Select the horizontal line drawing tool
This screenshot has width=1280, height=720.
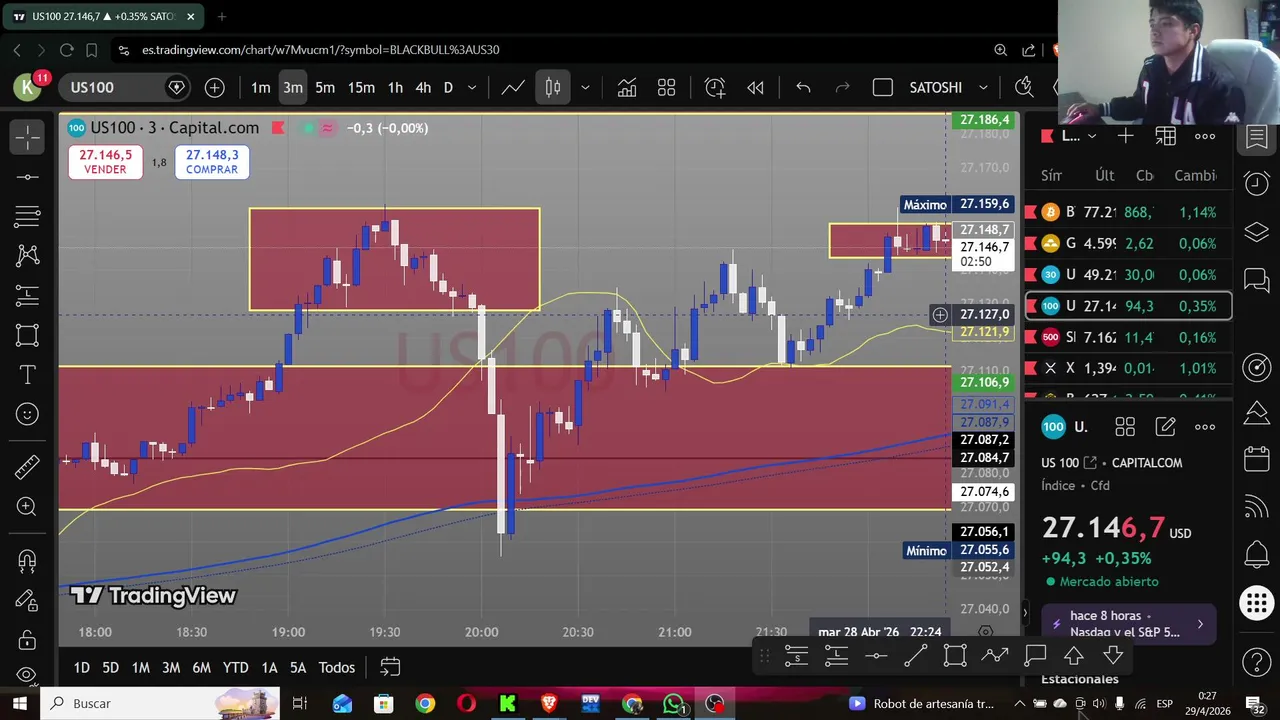point(876,656)
